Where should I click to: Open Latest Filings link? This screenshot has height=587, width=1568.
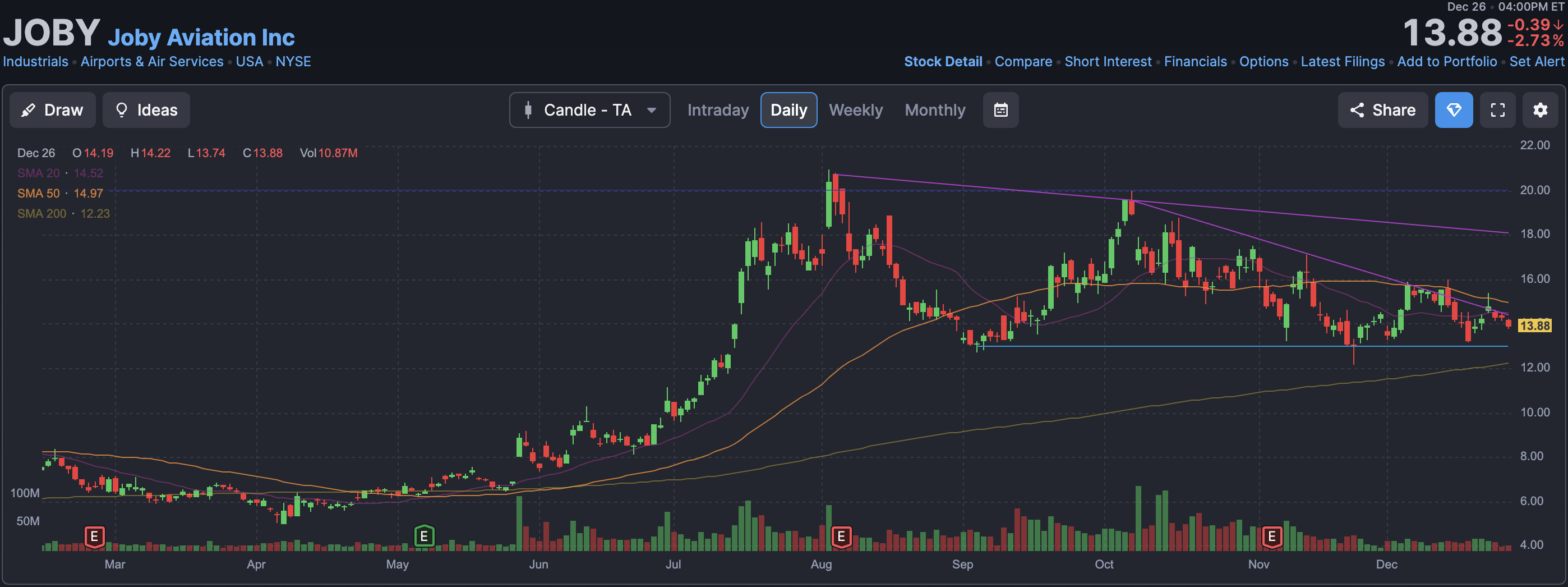(x=1342, y=62)
